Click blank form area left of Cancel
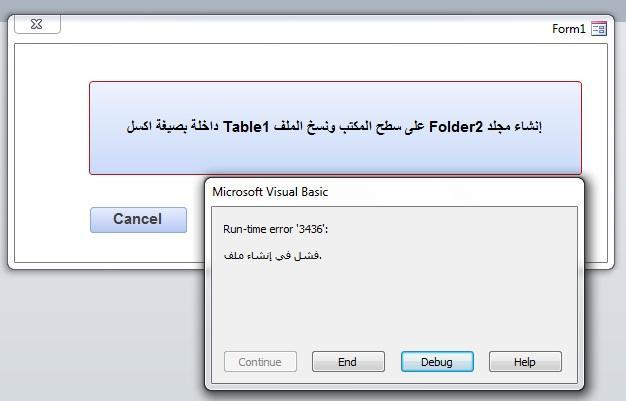626x401 pixels. coord(52,220)
